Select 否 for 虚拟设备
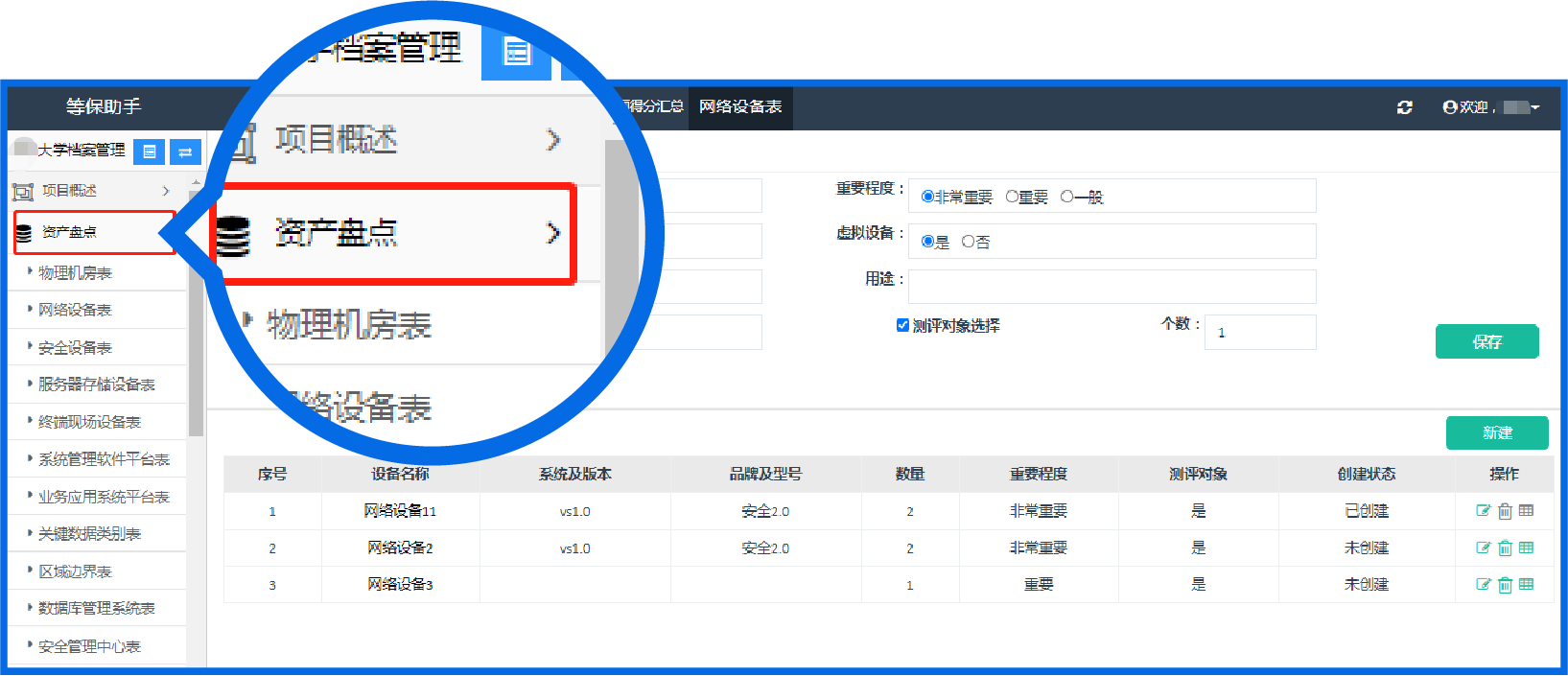 click(x=968, y=242)
